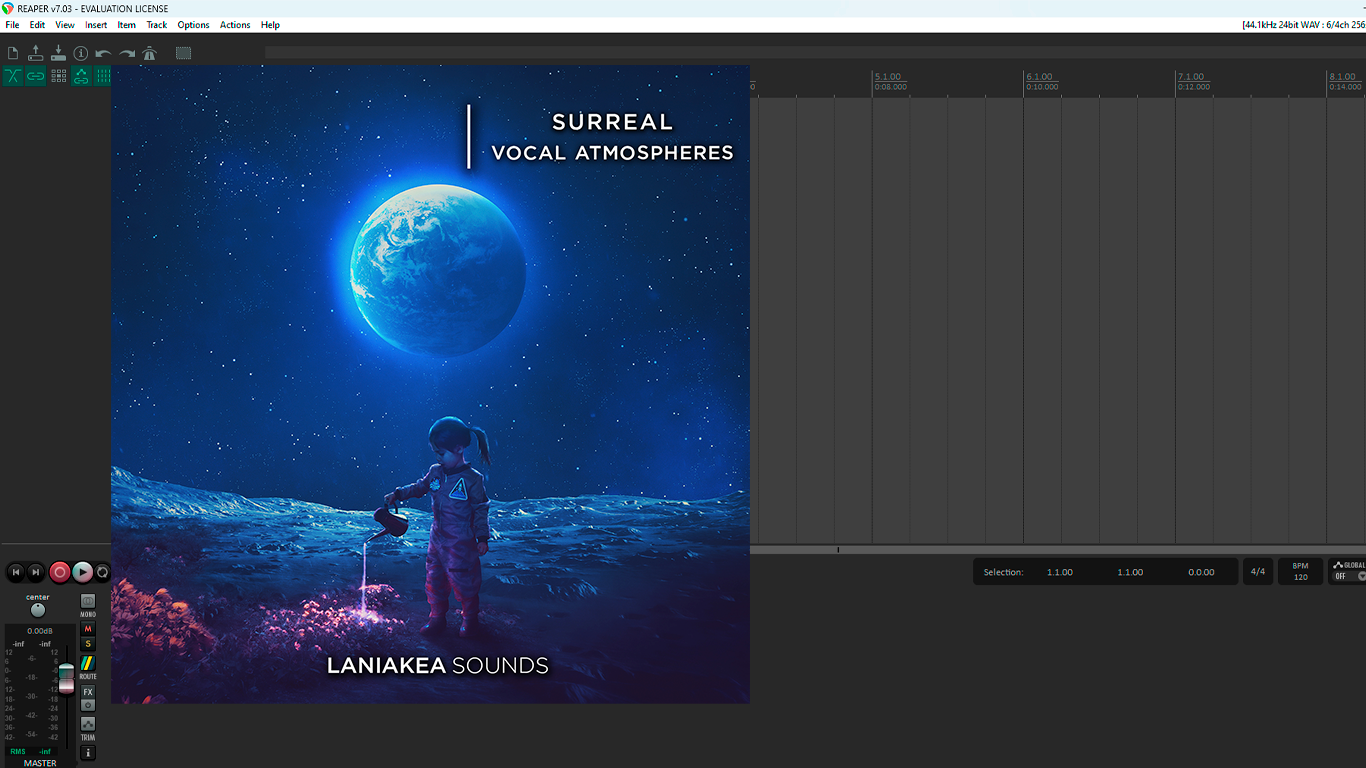
Task: Open the Actions menu
Action: click(x=235, y=25)
